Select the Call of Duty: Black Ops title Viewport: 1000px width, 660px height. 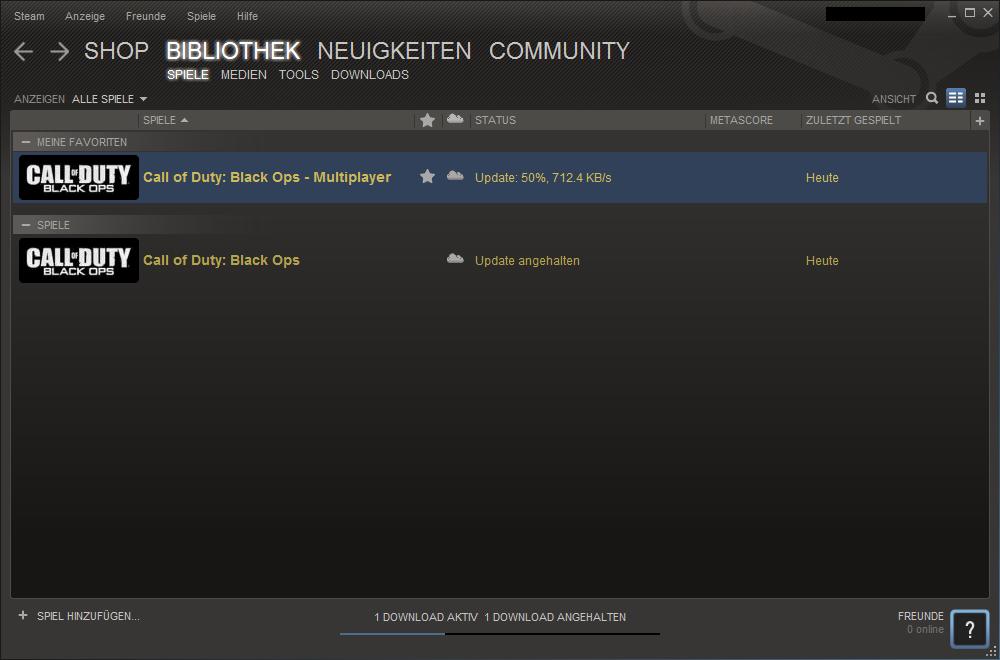click(221, 260)
